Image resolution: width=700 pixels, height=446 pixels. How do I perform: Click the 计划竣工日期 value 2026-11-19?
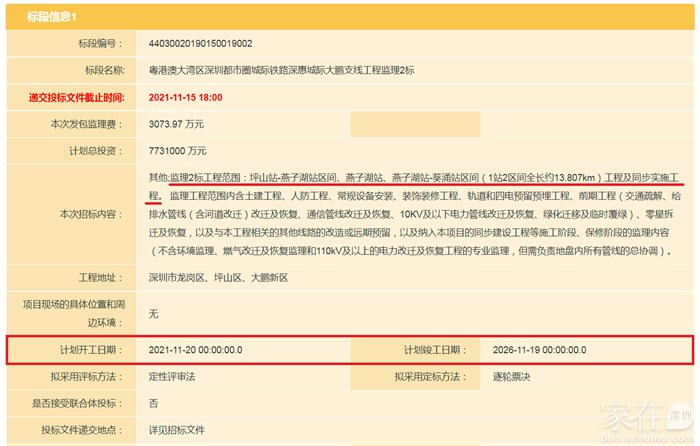click(x=539, y=350)
